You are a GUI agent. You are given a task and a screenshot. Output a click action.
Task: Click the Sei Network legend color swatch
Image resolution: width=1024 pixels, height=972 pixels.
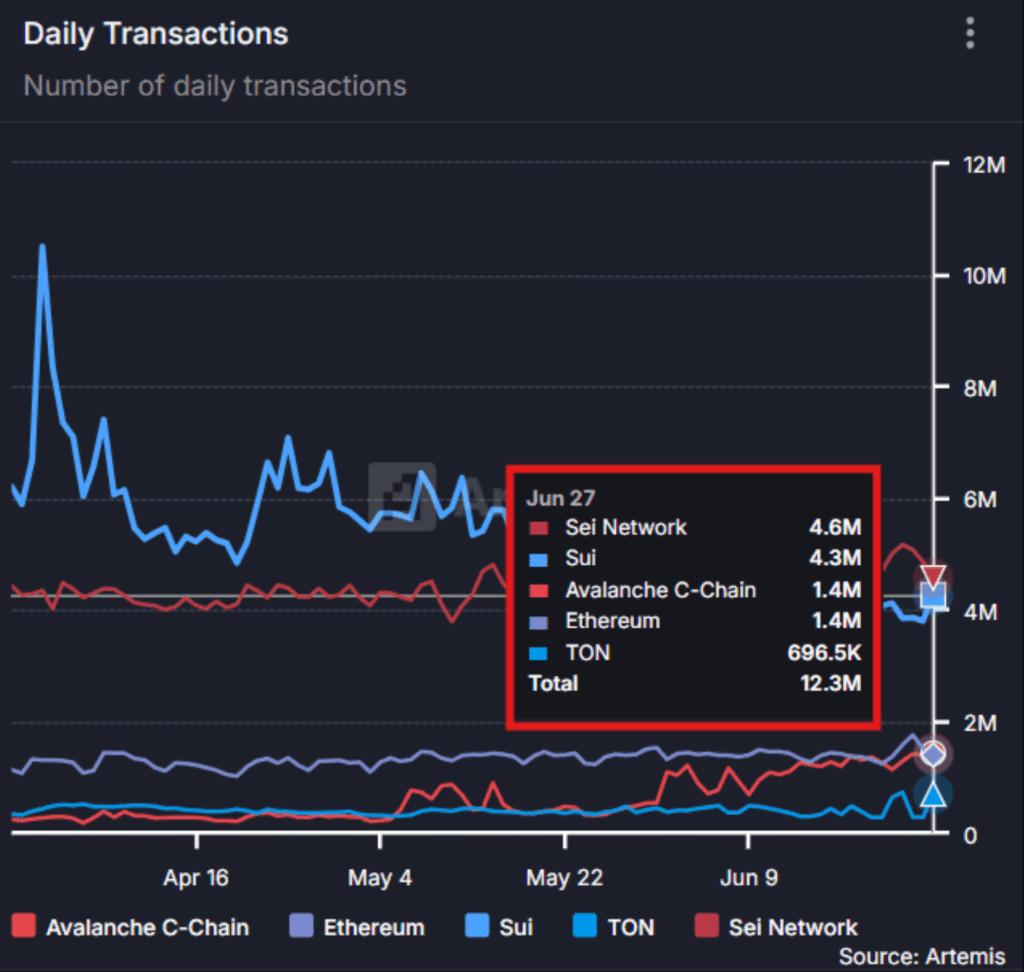707,926
